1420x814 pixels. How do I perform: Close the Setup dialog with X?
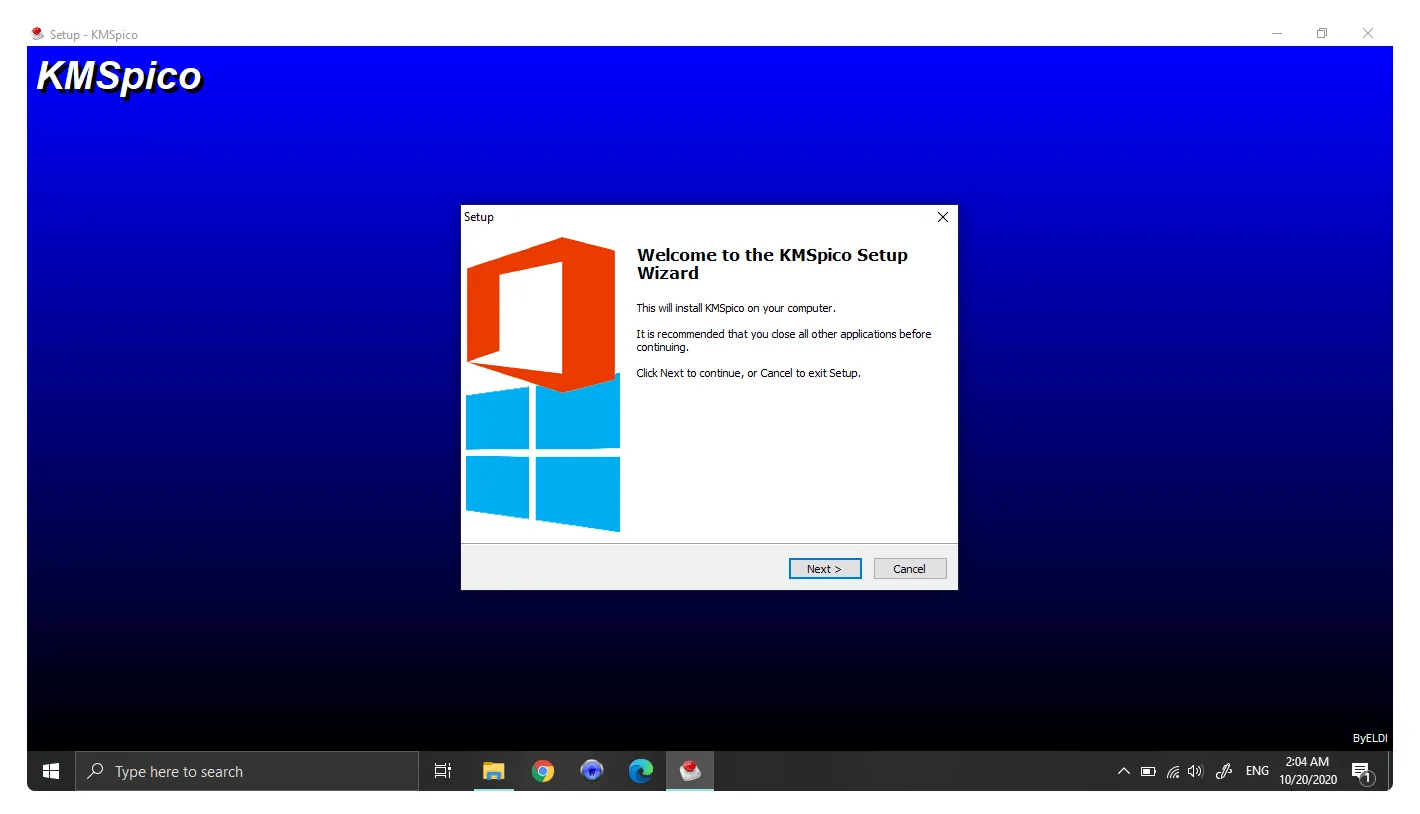(x=942, y=217)
